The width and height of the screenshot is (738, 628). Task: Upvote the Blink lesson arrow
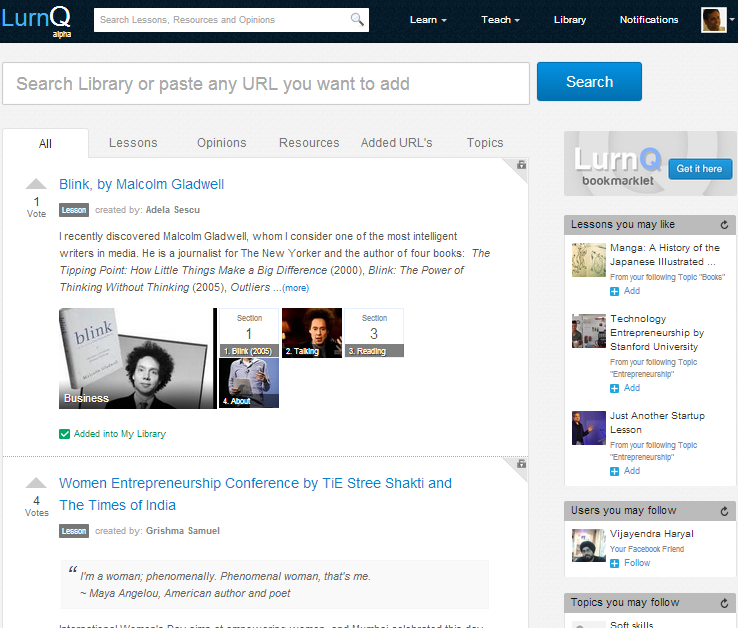coord(36,184)
